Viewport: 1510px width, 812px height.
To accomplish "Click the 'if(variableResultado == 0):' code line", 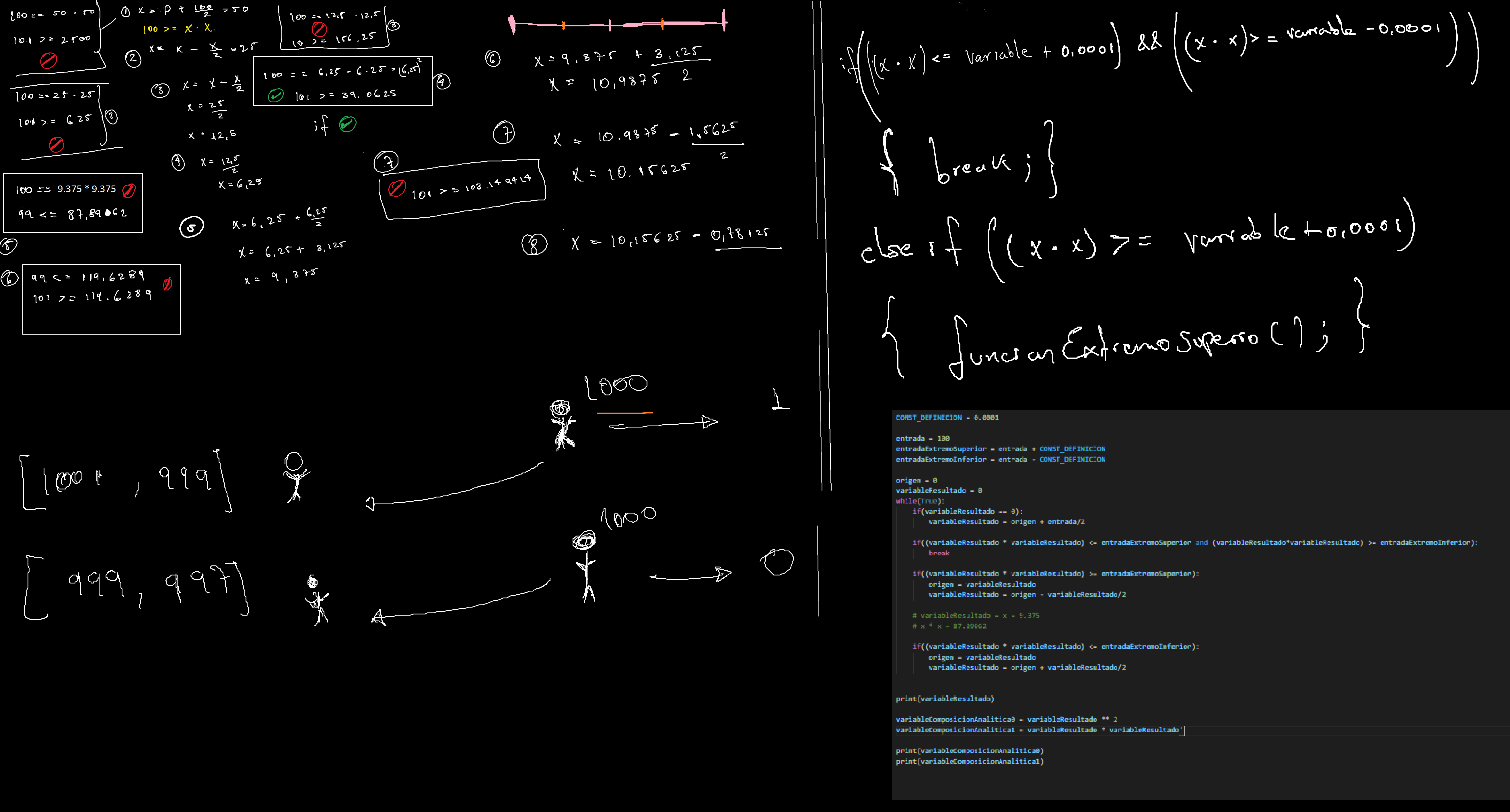I will pyautogui.click(x=967, y=512).
